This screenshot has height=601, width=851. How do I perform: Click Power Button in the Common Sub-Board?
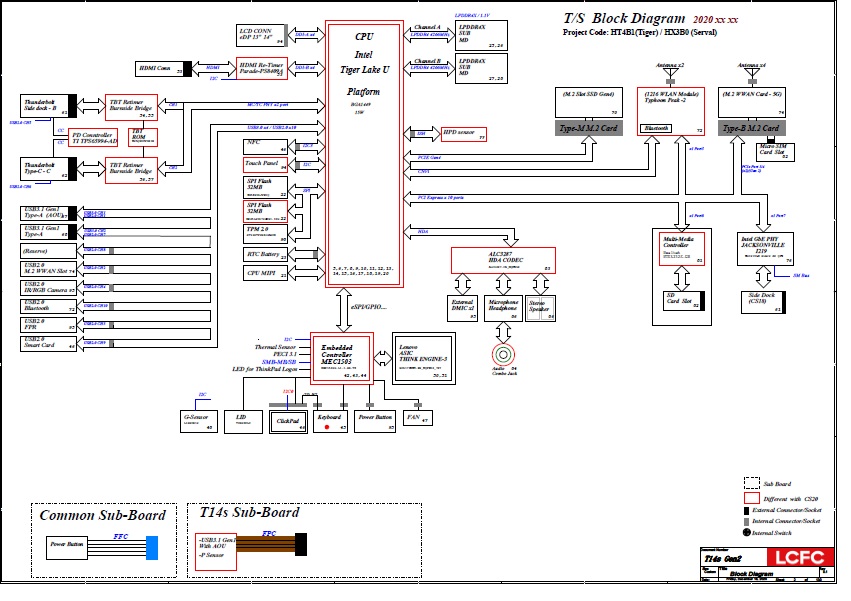coord(67,548)
